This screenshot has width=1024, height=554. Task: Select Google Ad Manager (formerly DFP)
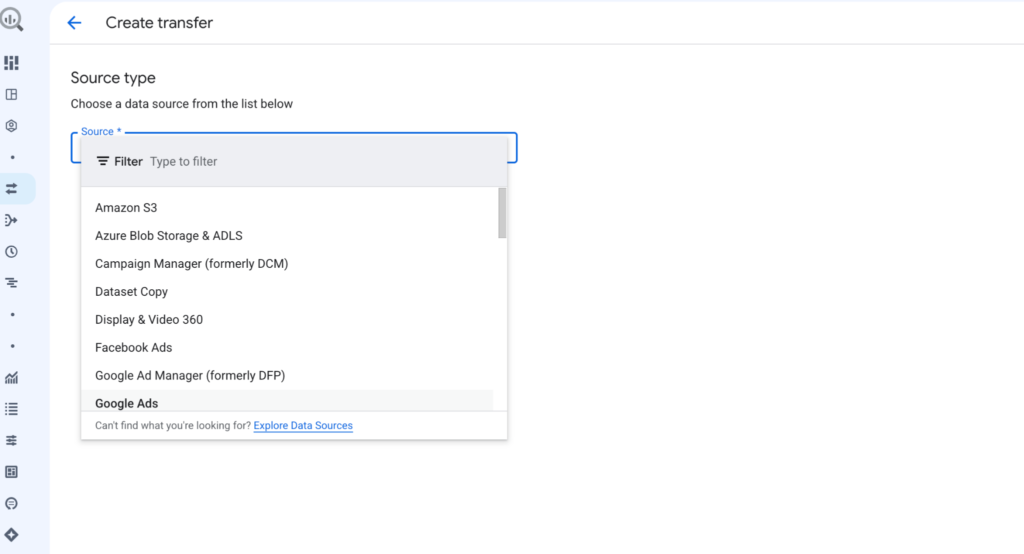(287, 376)
